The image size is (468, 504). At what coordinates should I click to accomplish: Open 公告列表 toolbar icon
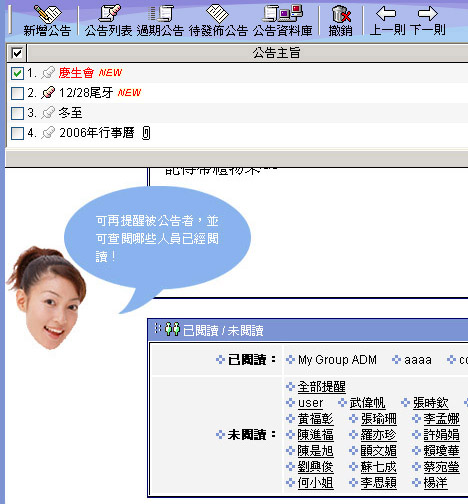pos(109,13)
